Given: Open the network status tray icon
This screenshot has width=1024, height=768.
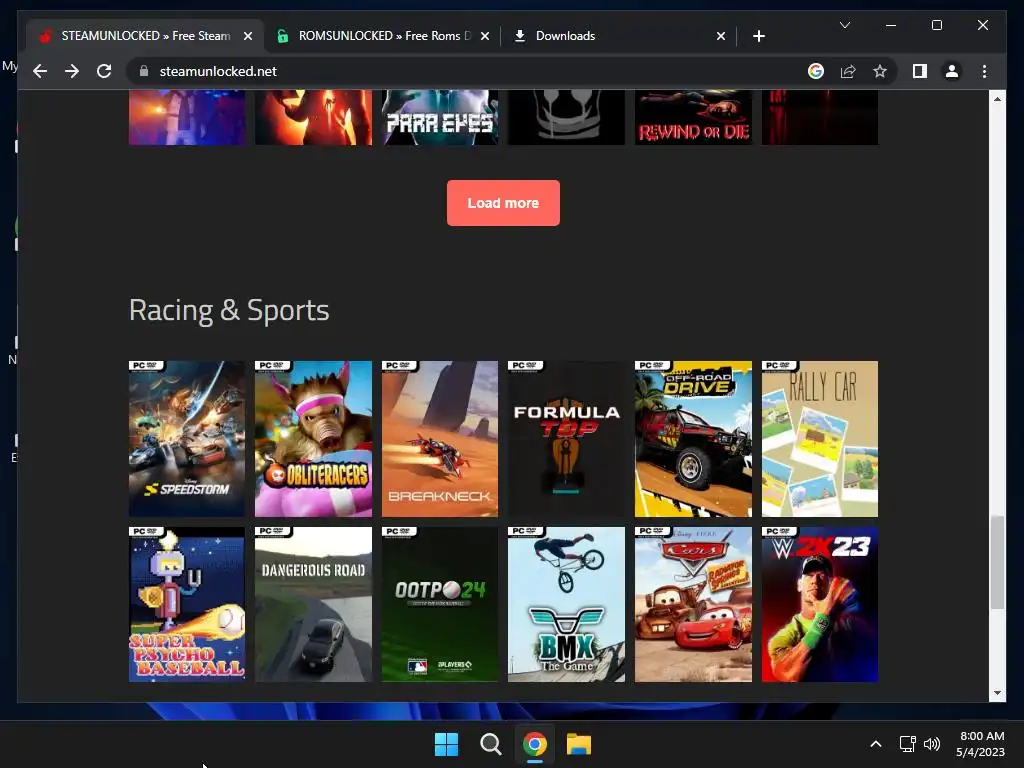Looking at the screenshot, I should point(908,744).
